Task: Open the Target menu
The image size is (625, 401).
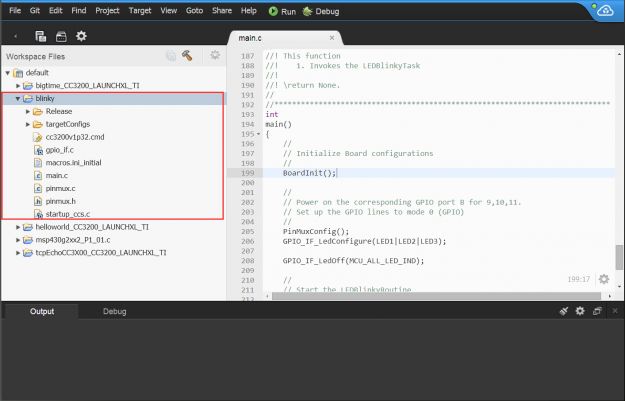Action: (140, 11)
